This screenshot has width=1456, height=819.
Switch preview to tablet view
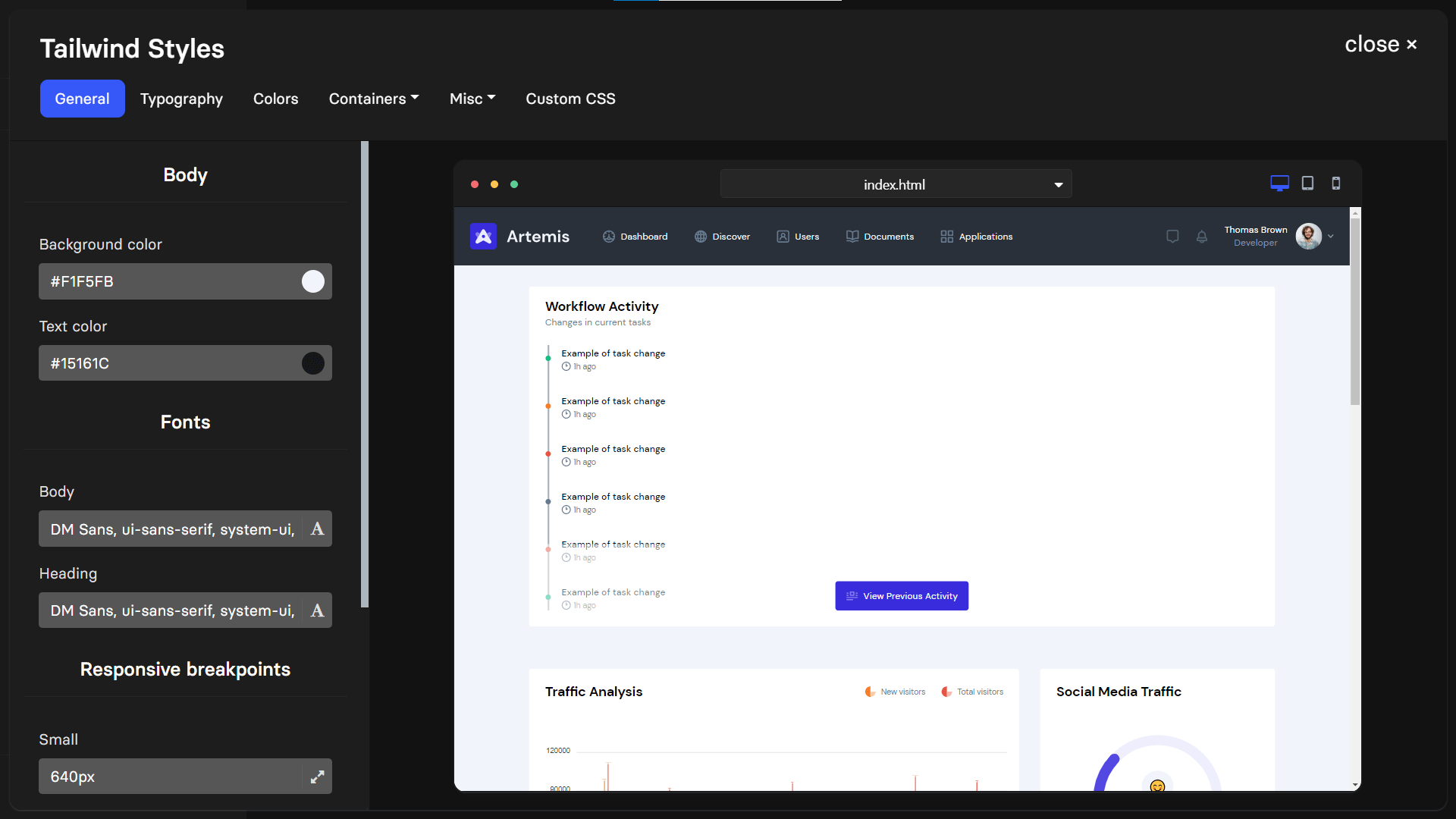point(1307,183)
